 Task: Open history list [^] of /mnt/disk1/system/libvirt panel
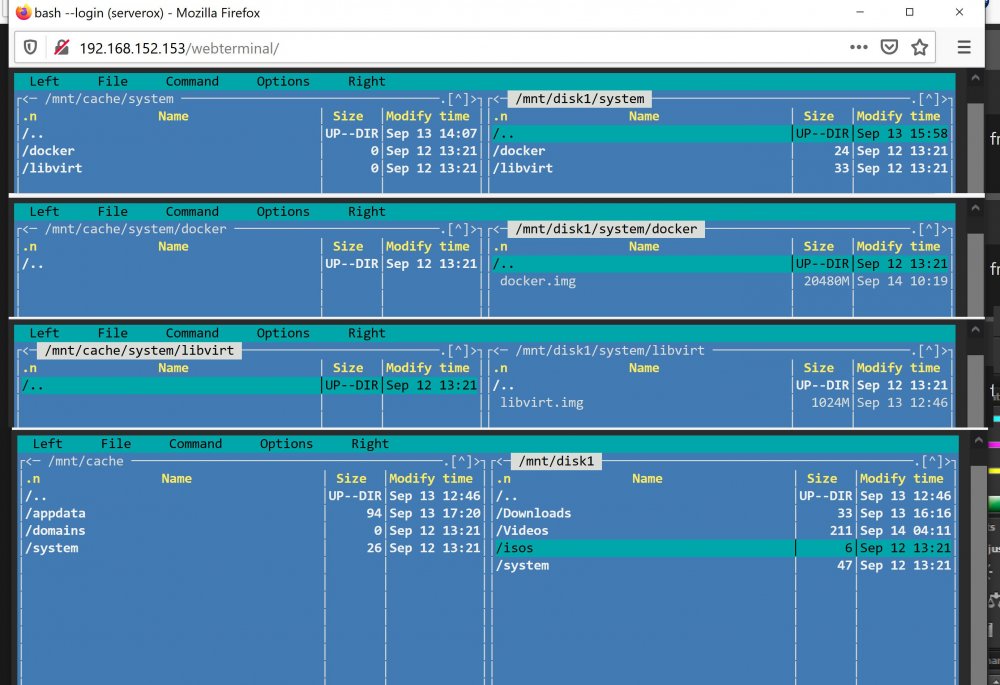(x=929, y=351)
